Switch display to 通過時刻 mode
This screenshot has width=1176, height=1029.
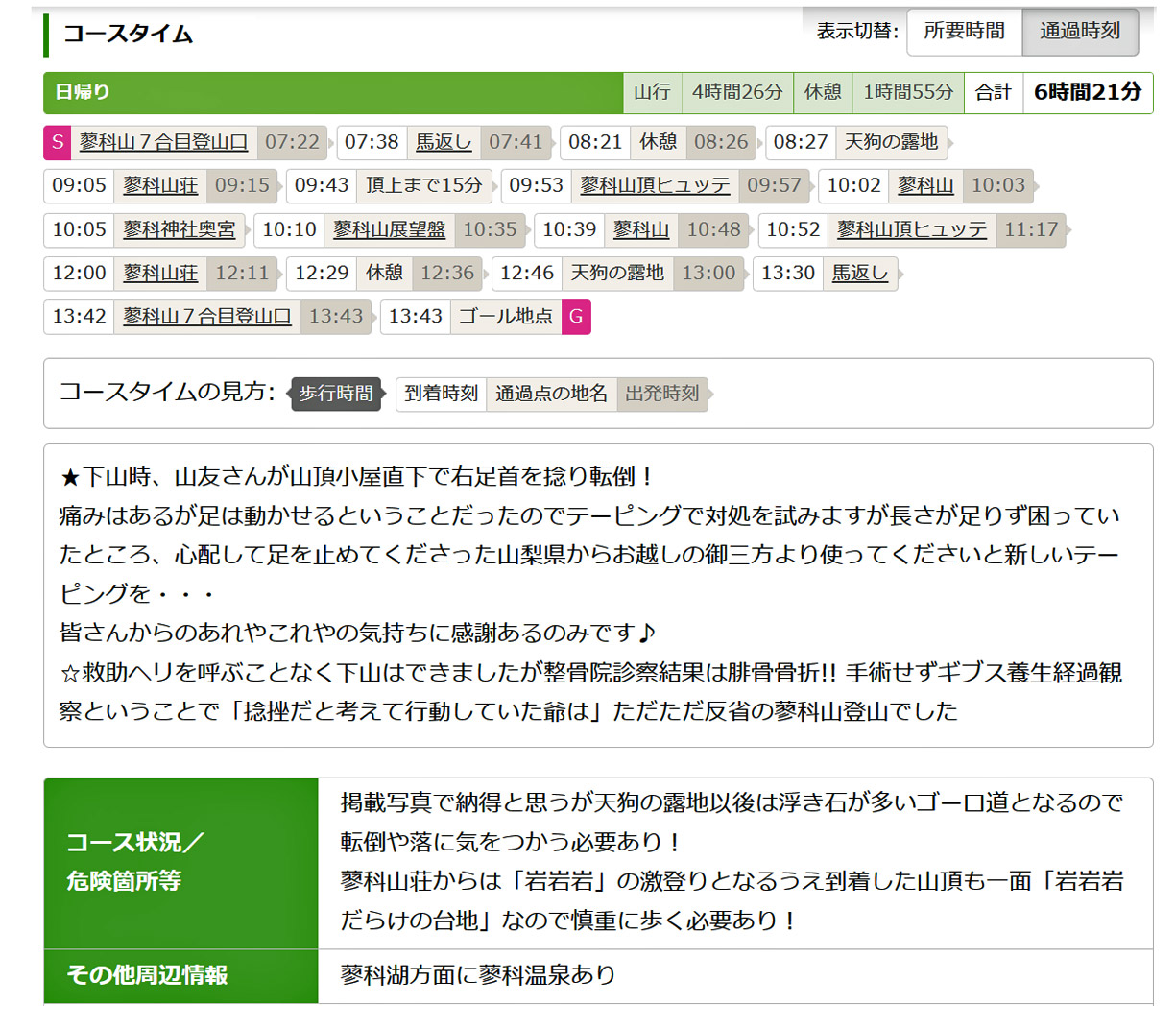coord(1080,32)
